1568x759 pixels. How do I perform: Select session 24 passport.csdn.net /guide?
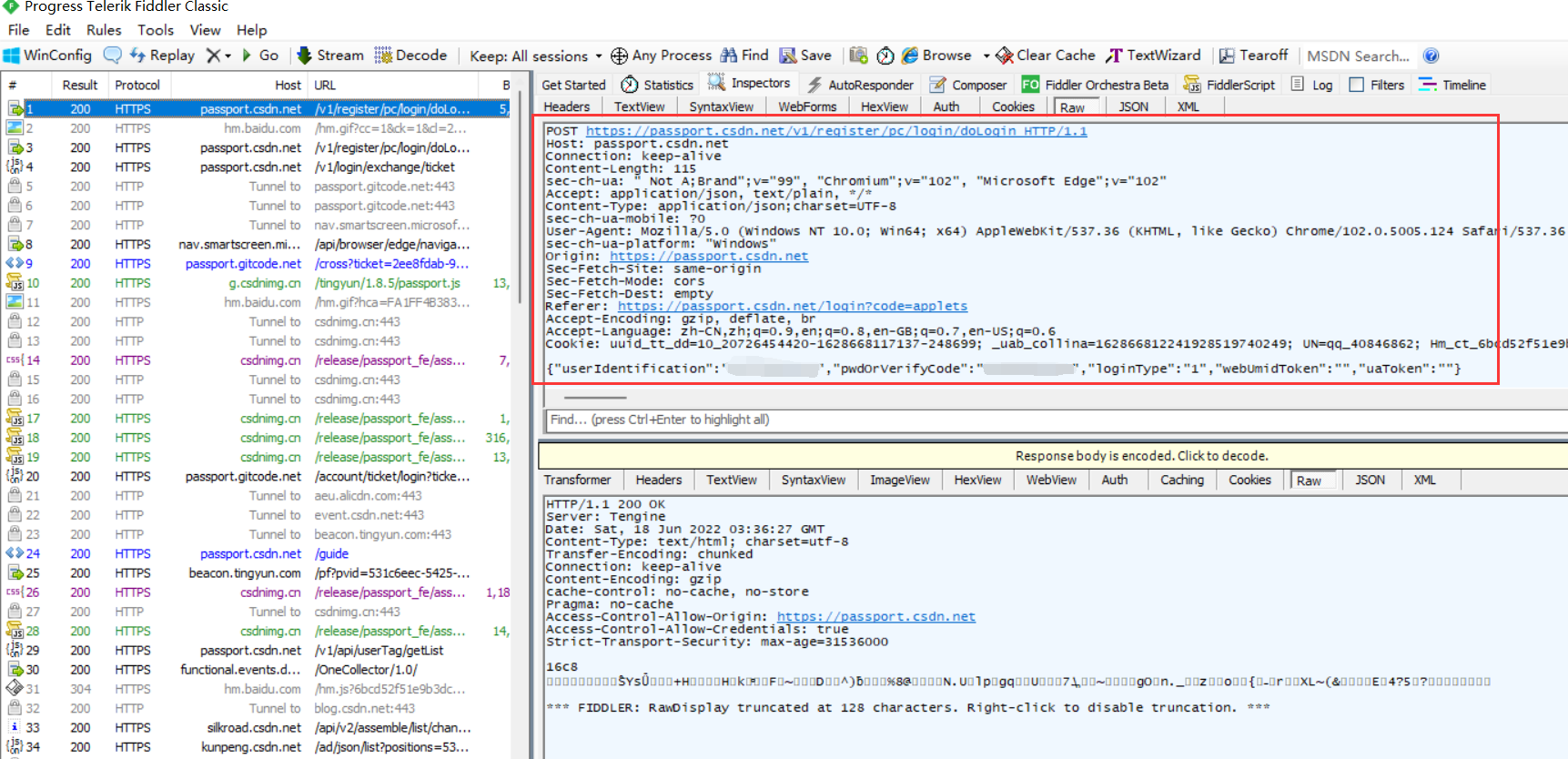258,553
